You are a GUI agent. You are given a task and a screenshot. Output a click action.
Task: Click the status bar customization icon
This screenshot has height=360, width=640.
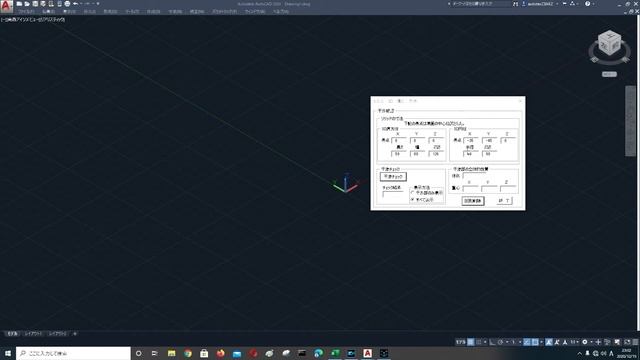coord(635,342)
